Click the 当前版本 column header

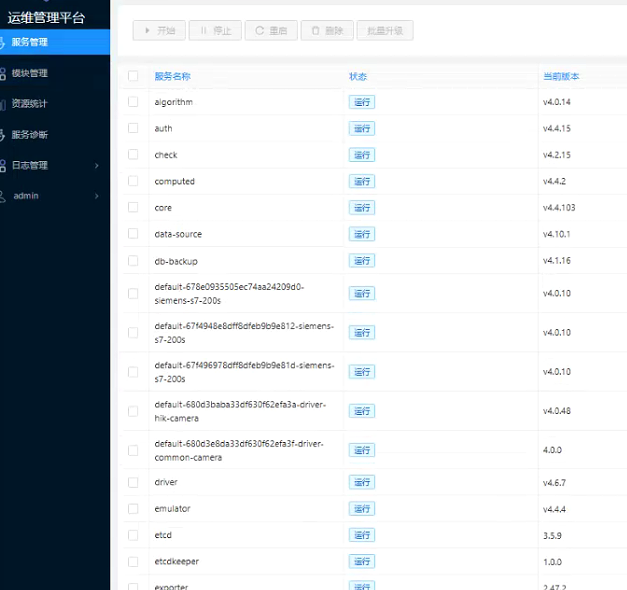[x=561, y=76]
